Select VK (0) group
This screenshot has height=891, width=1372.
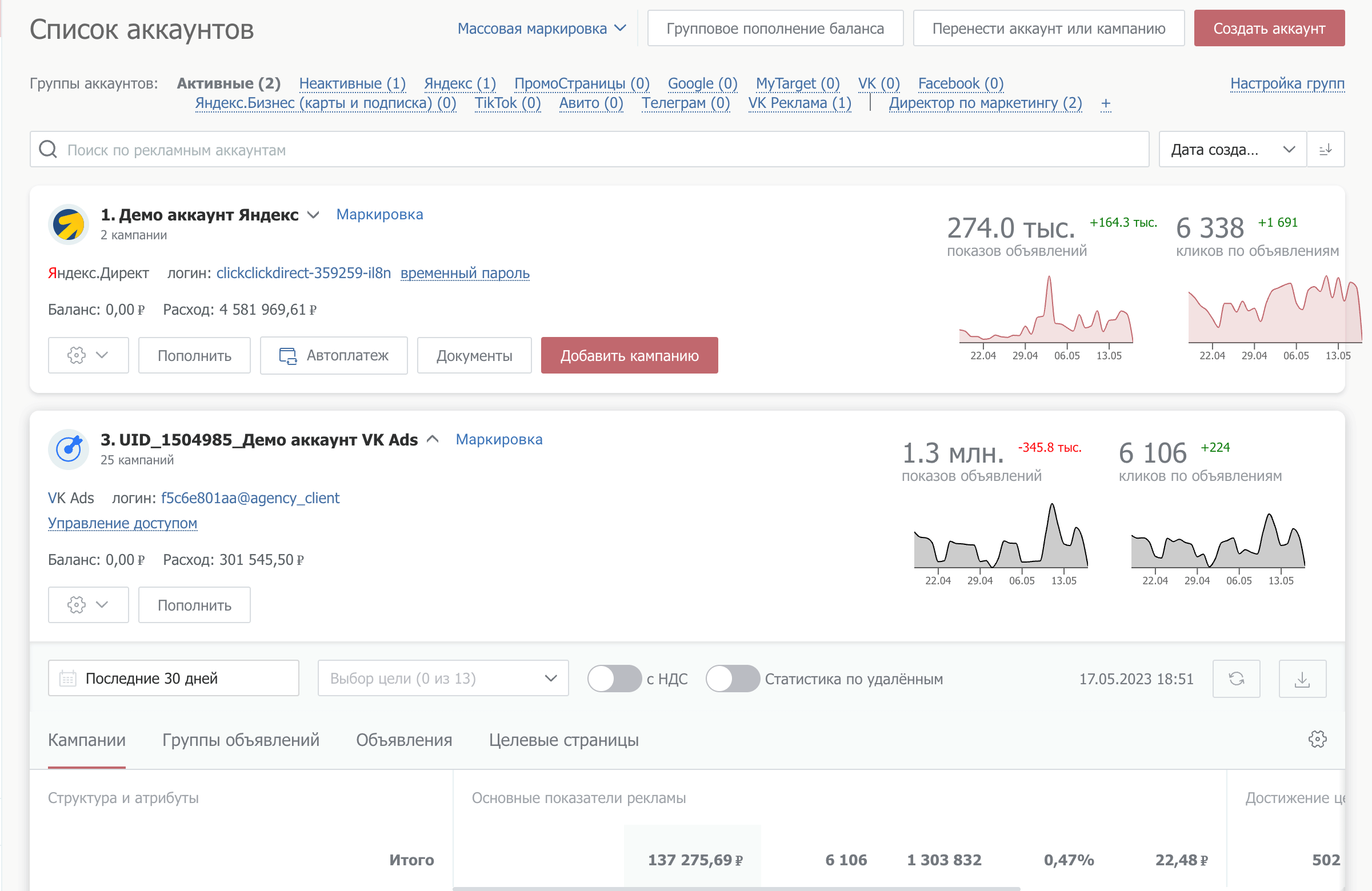878,83
